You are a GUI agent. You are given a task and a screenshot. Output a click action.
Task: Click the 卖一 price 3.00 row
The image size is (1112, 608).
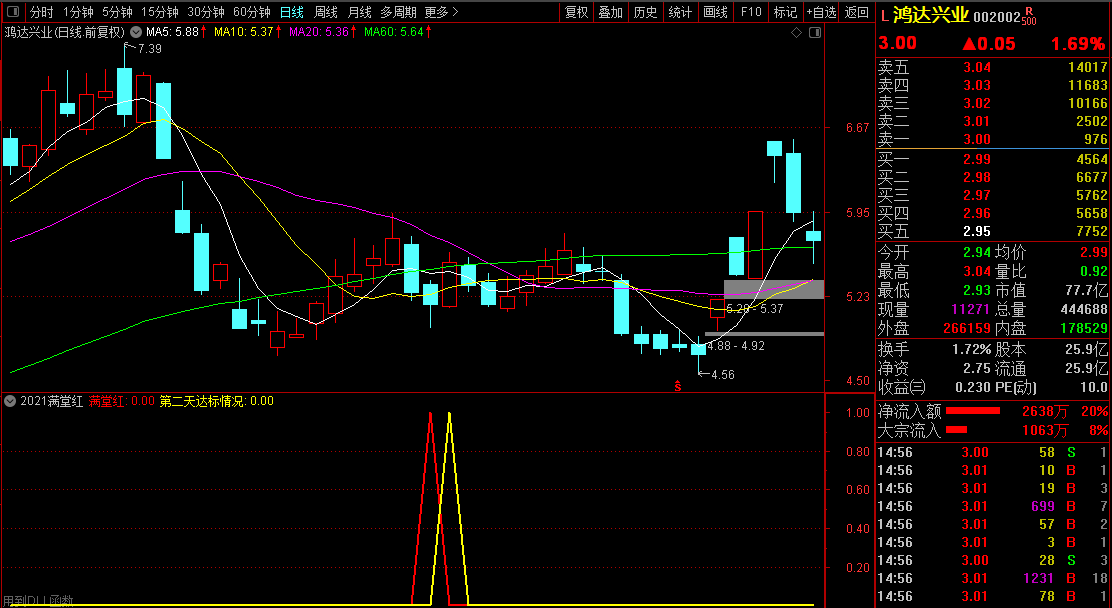click(x=992, y=139)
